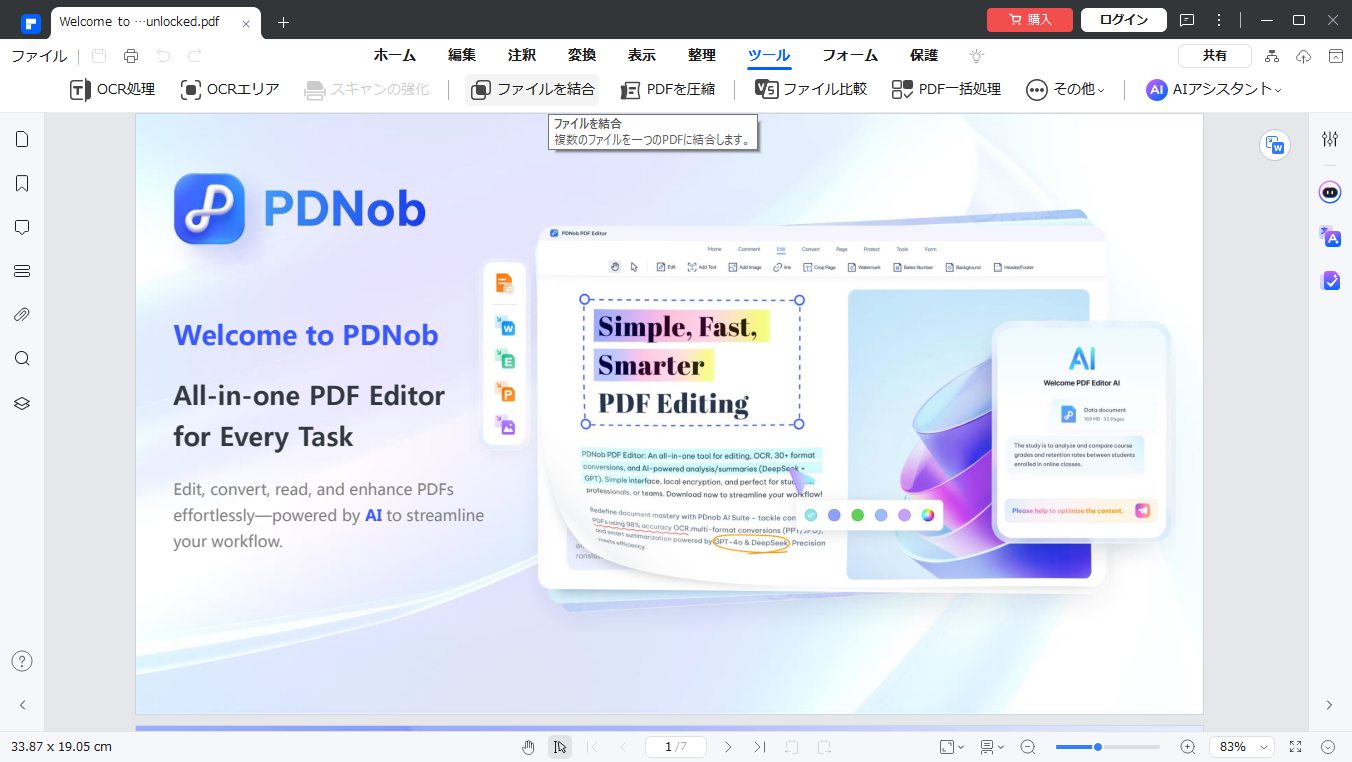Switch to the 整理 tab
The width and height of the screenshot is (1352, 762).
tap(702, 56)
